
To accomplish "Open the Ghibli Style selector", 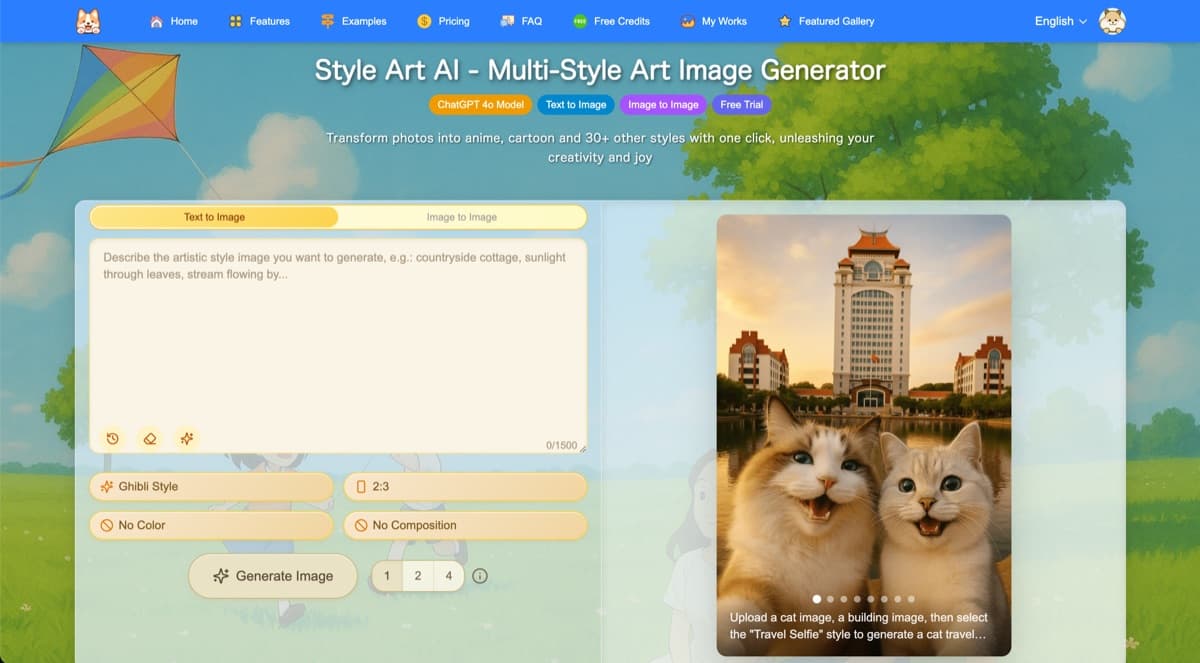I will pos(210,487).
